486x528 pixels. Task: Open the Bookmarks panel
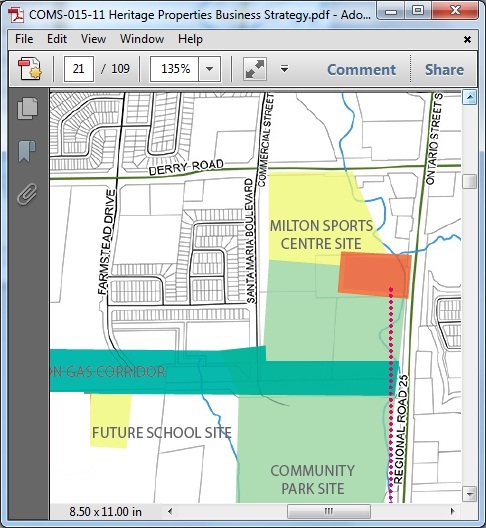click(27, 151)
